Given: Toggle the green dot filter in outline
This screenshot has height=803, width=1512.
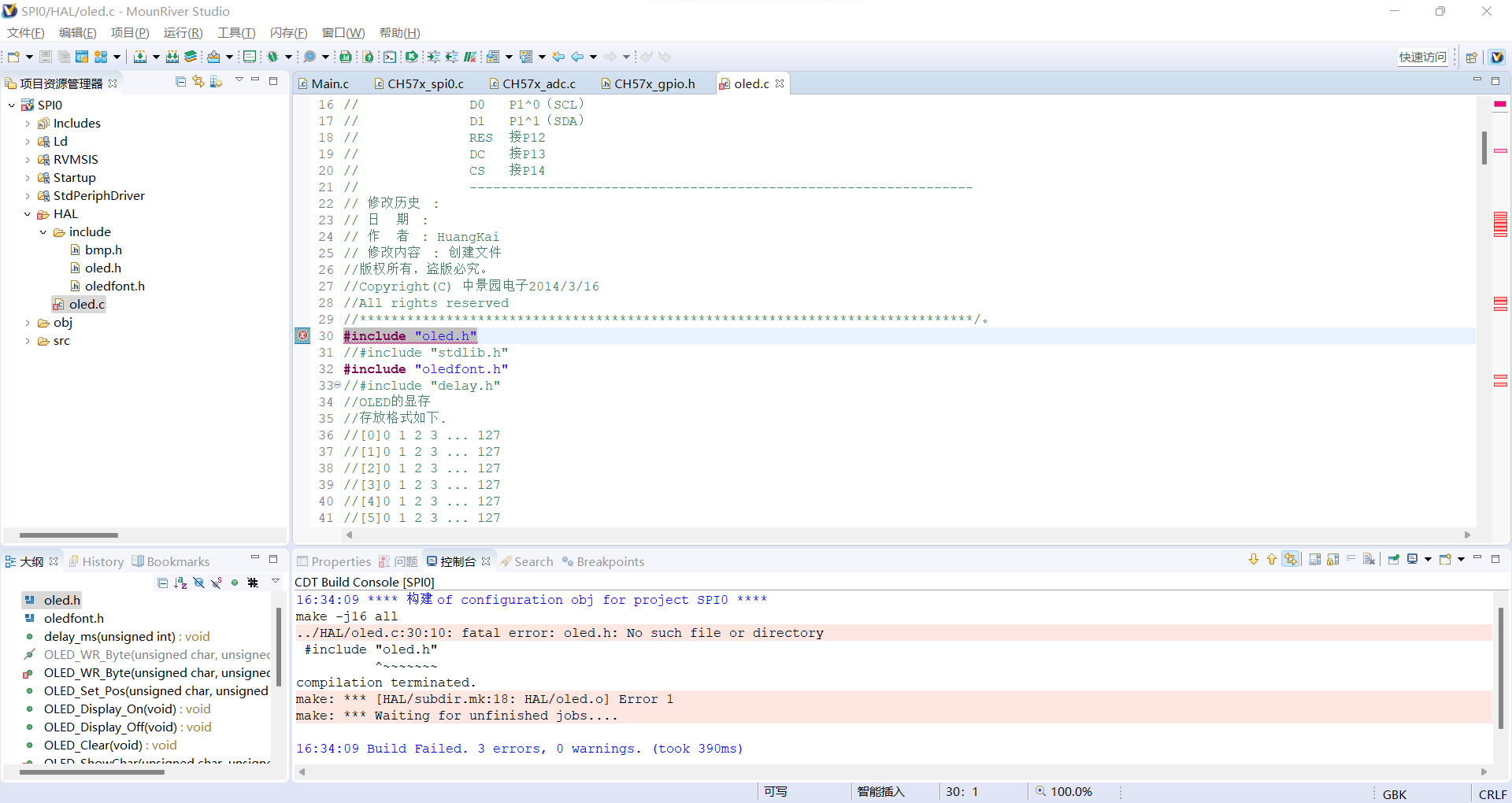Looking at the screenshot, I should click(x=235, y=583).
